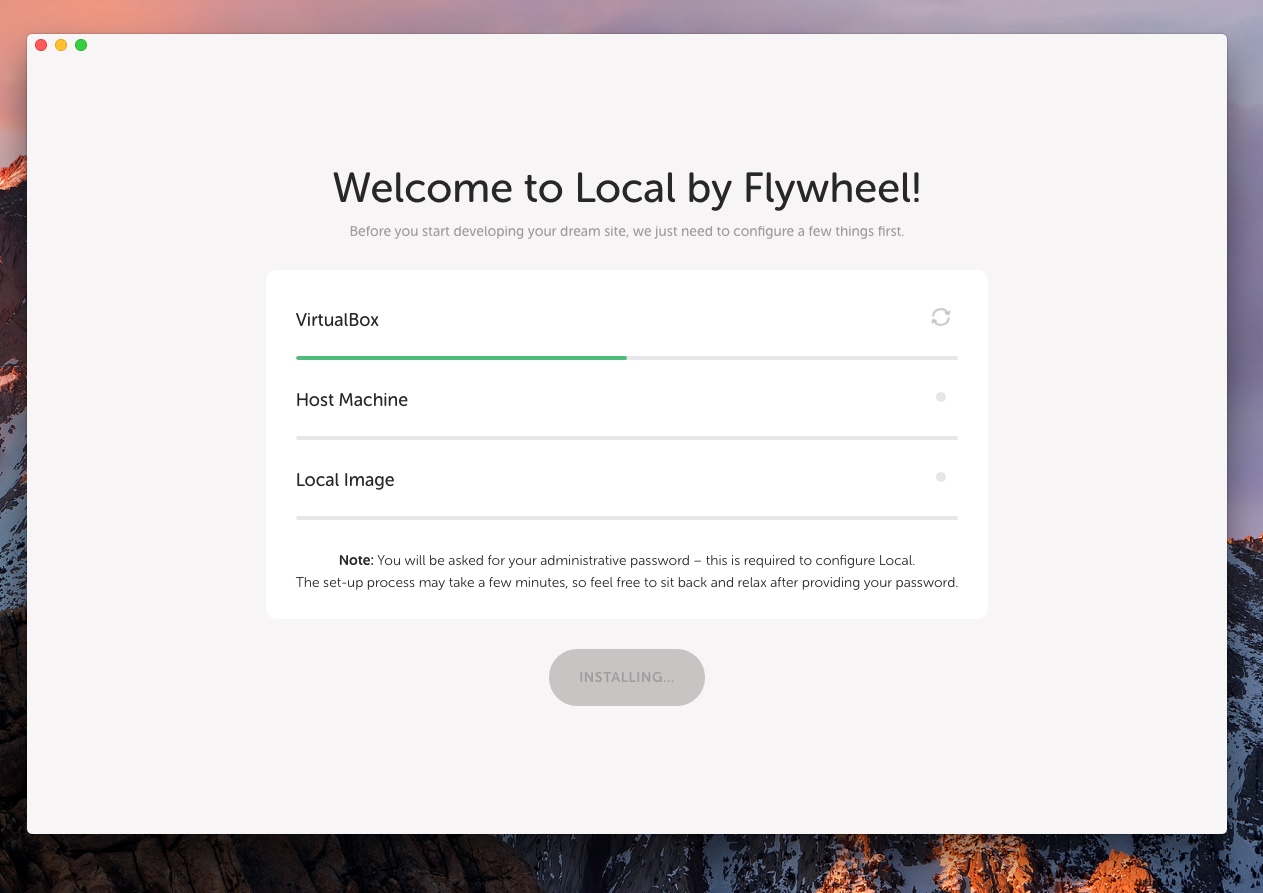Close the Local by Flywheel window
This screenshot has width=1263, height=893.
[41, 45]
